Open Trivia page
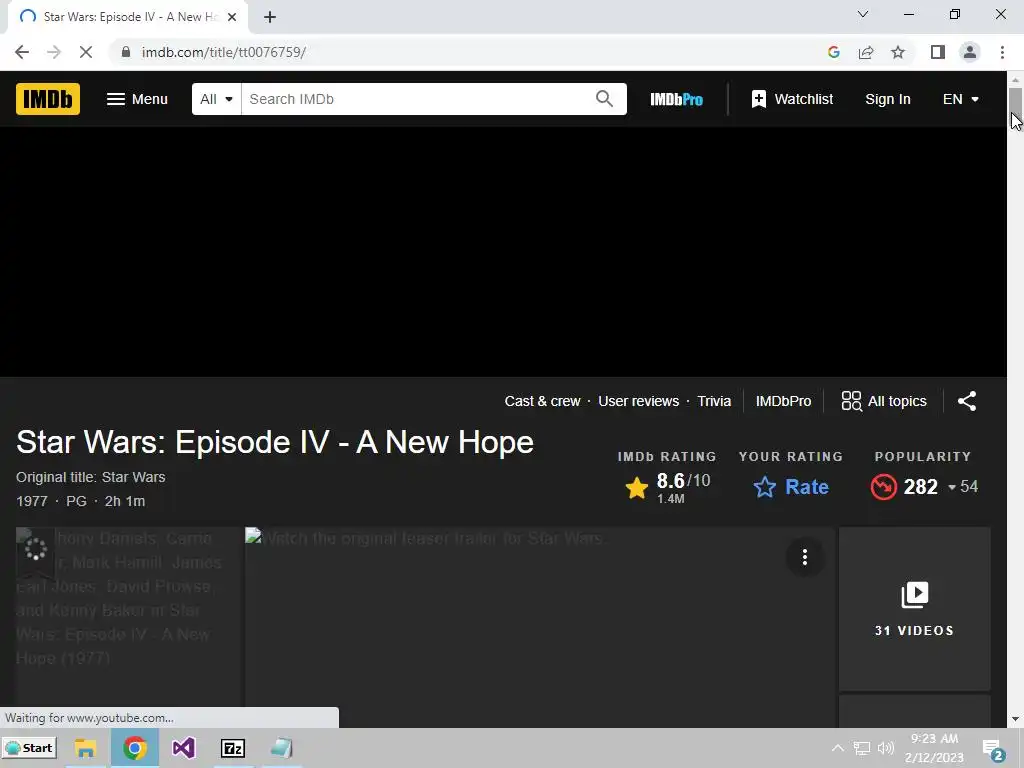 [x=714, y=401]
